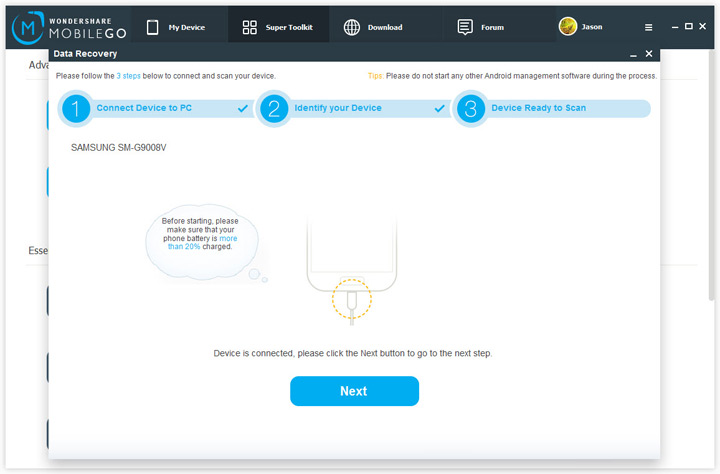This screenshot has height=474, width=720.
Task: Click 'Connect Device to PC' step label
Action: tap(144, 108)
